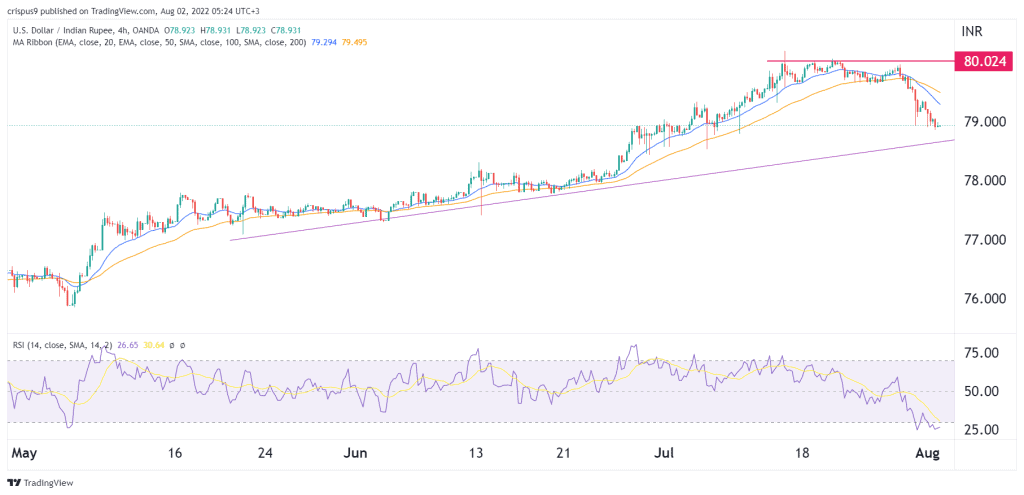Click the 25.00 RSI axis label
The width and height of the screenshot is (1024, 495).
pos(981,430)
